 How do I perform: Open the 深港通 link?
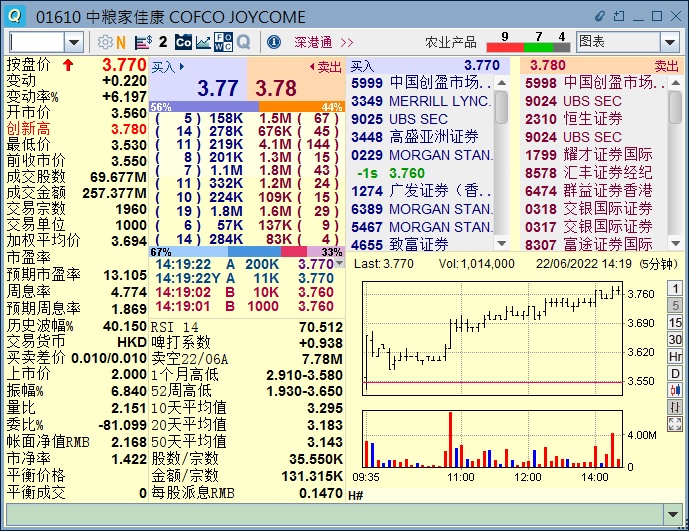pyautogui.click(x=313, y=43)
